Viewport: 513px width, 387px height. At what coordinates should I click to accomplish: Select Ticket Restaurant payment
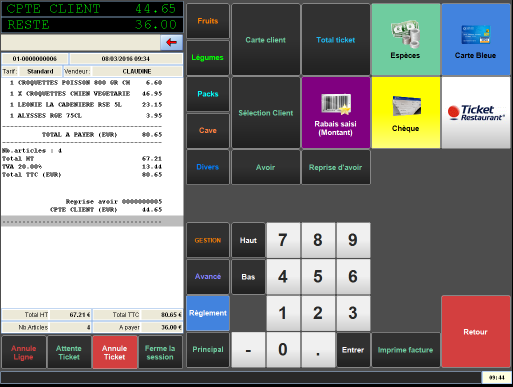pos(476,112)
